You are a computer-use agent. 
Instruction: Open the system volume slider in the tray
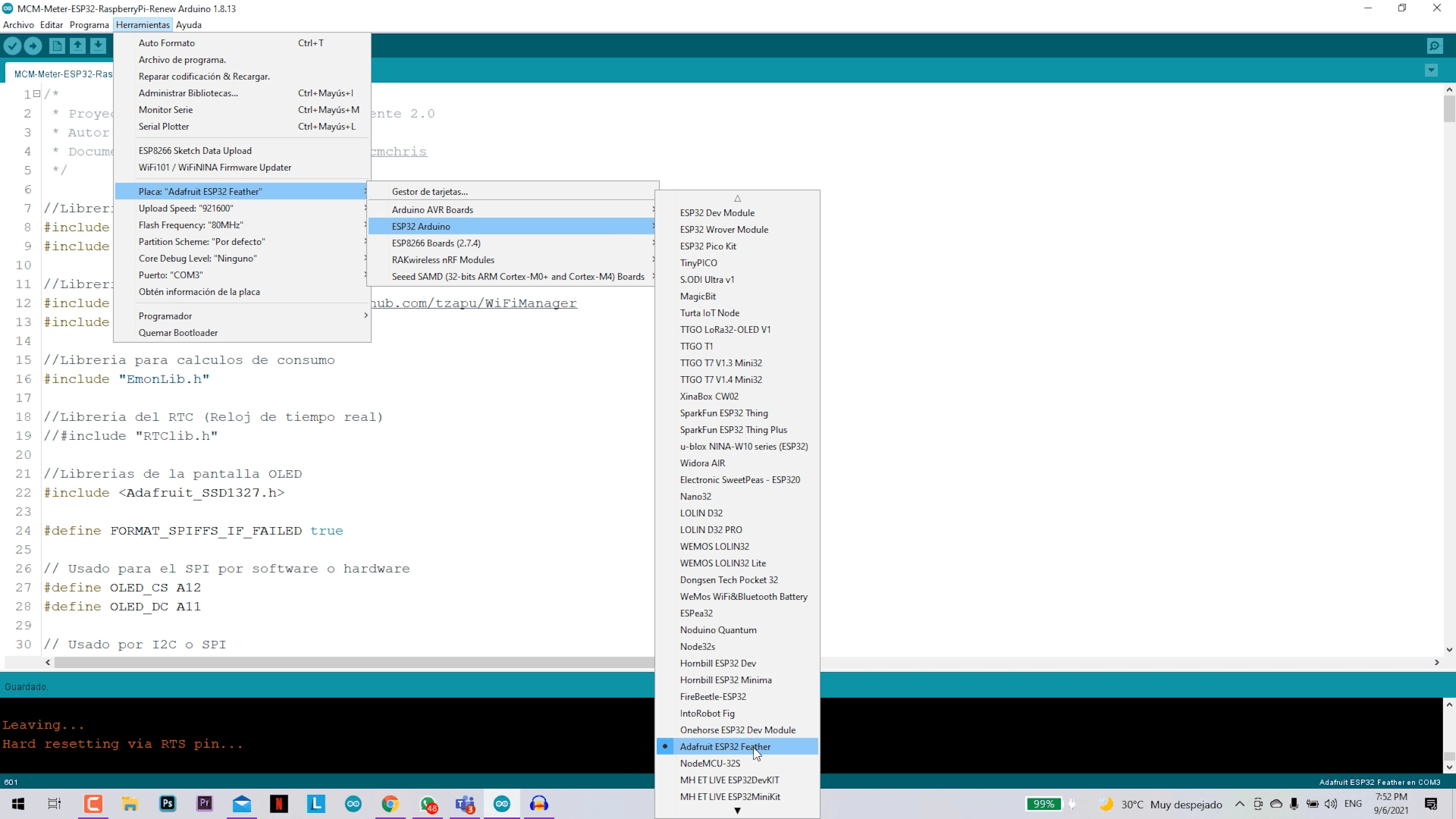[x=1332, y=805]
